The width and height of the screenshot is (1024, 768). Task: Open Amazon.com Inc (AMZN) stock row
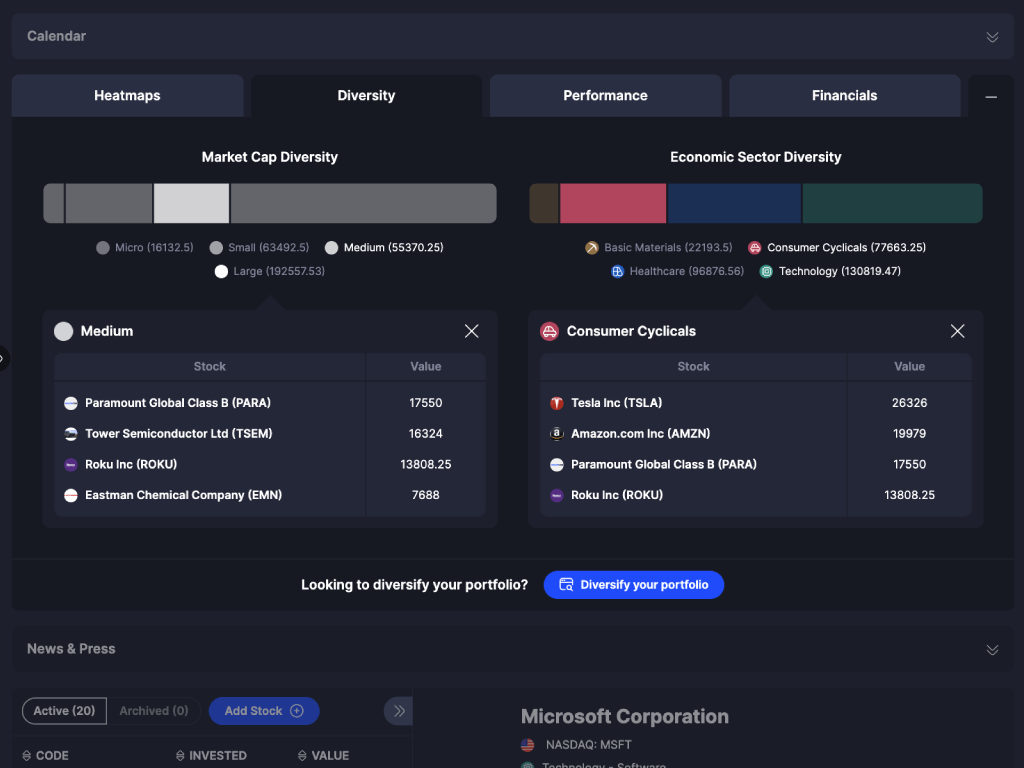click(x=756, y=434)
